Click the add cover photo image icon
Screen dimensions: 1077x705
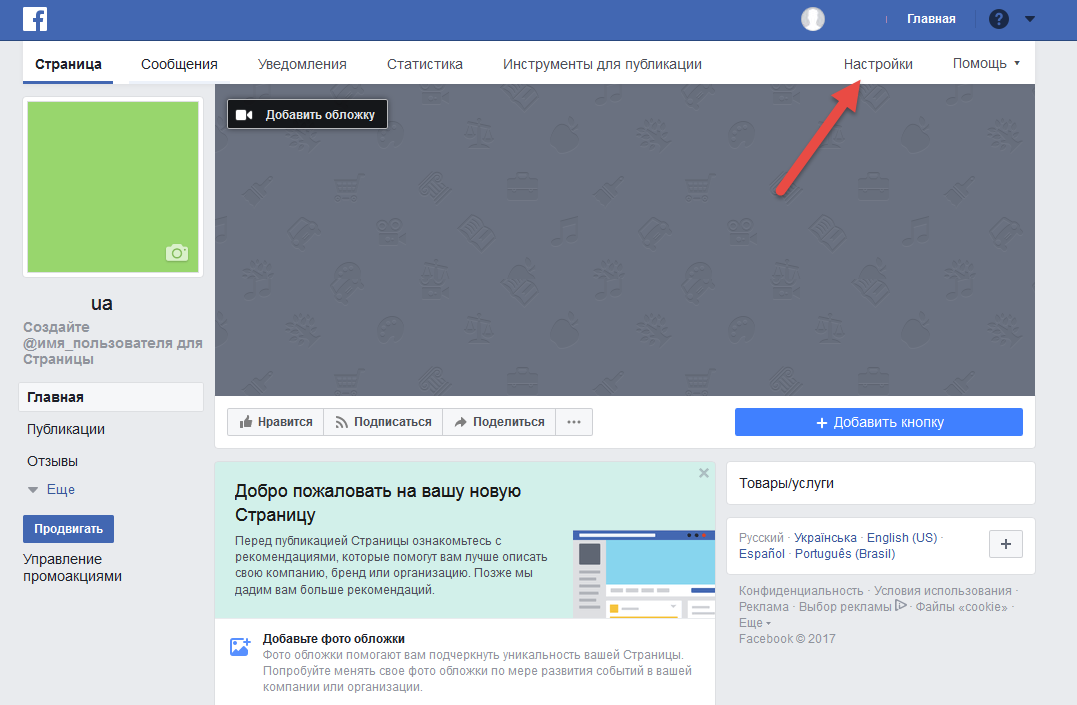coord(240,647)
